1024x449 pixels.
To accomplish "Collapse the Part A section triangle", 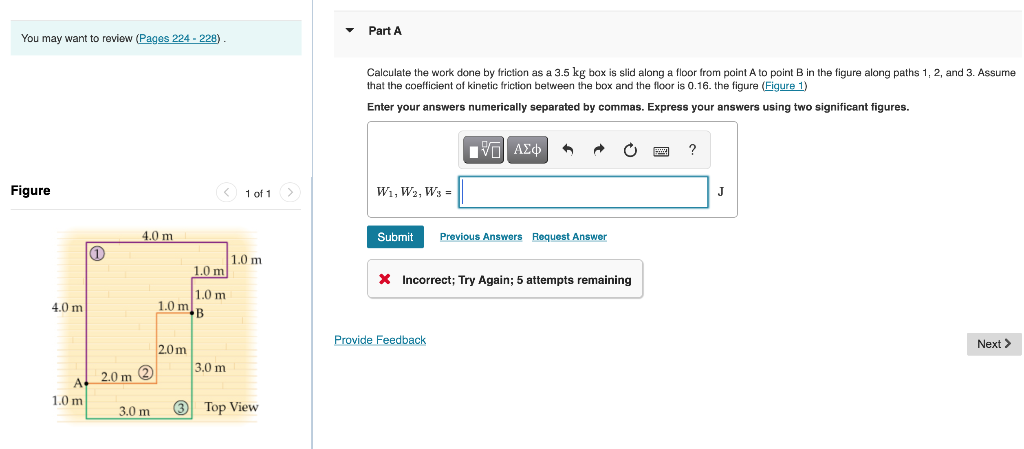I will 350,31.
